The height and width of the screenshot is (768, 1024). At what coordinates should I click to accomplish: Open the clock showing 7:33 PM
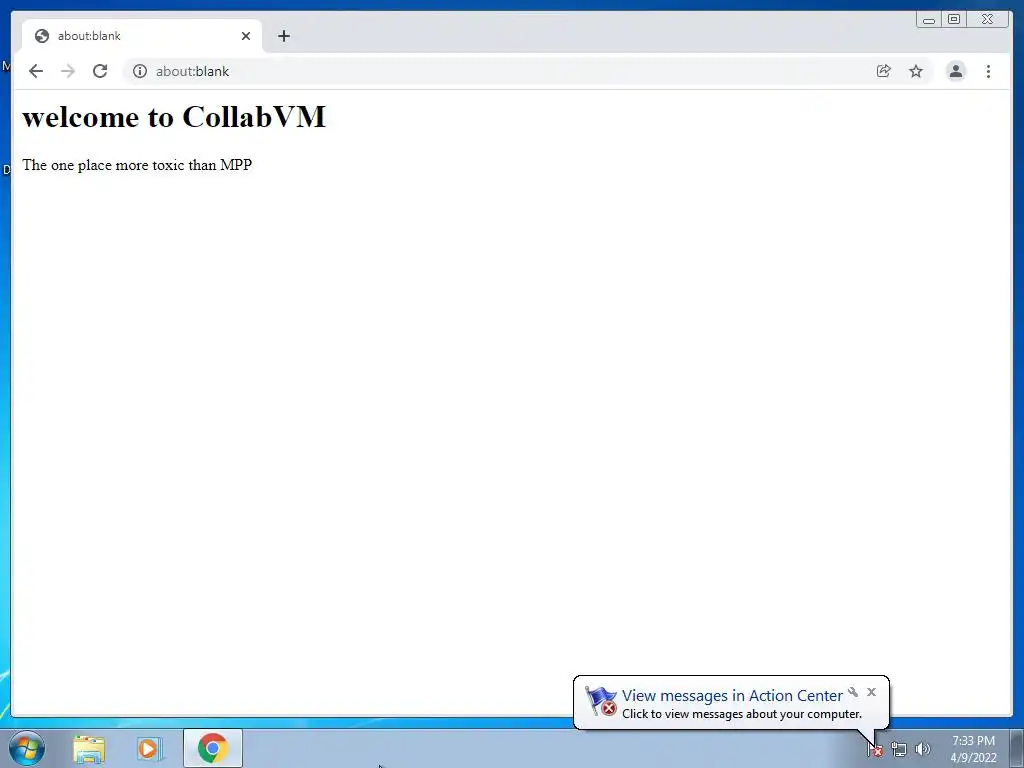[973, 749]
